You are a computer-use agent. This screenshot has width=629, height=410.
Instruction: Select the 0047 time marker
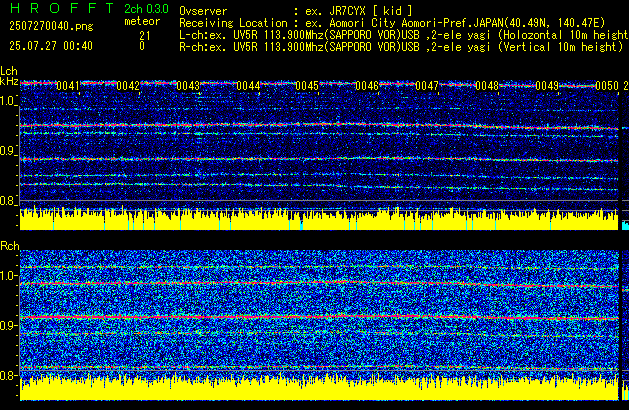point(427,86)
